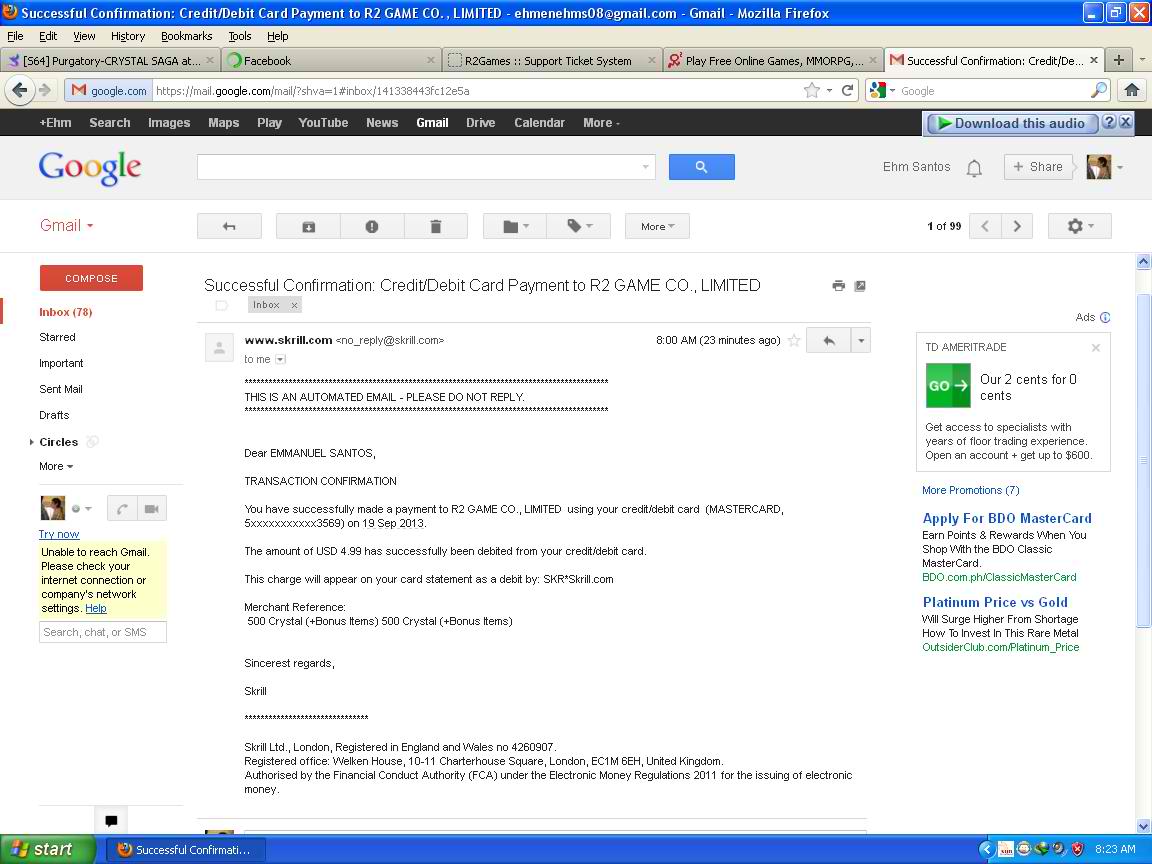
Task: Toggle the importance marker beside Inbox label
Action: (x=222, y=305)
